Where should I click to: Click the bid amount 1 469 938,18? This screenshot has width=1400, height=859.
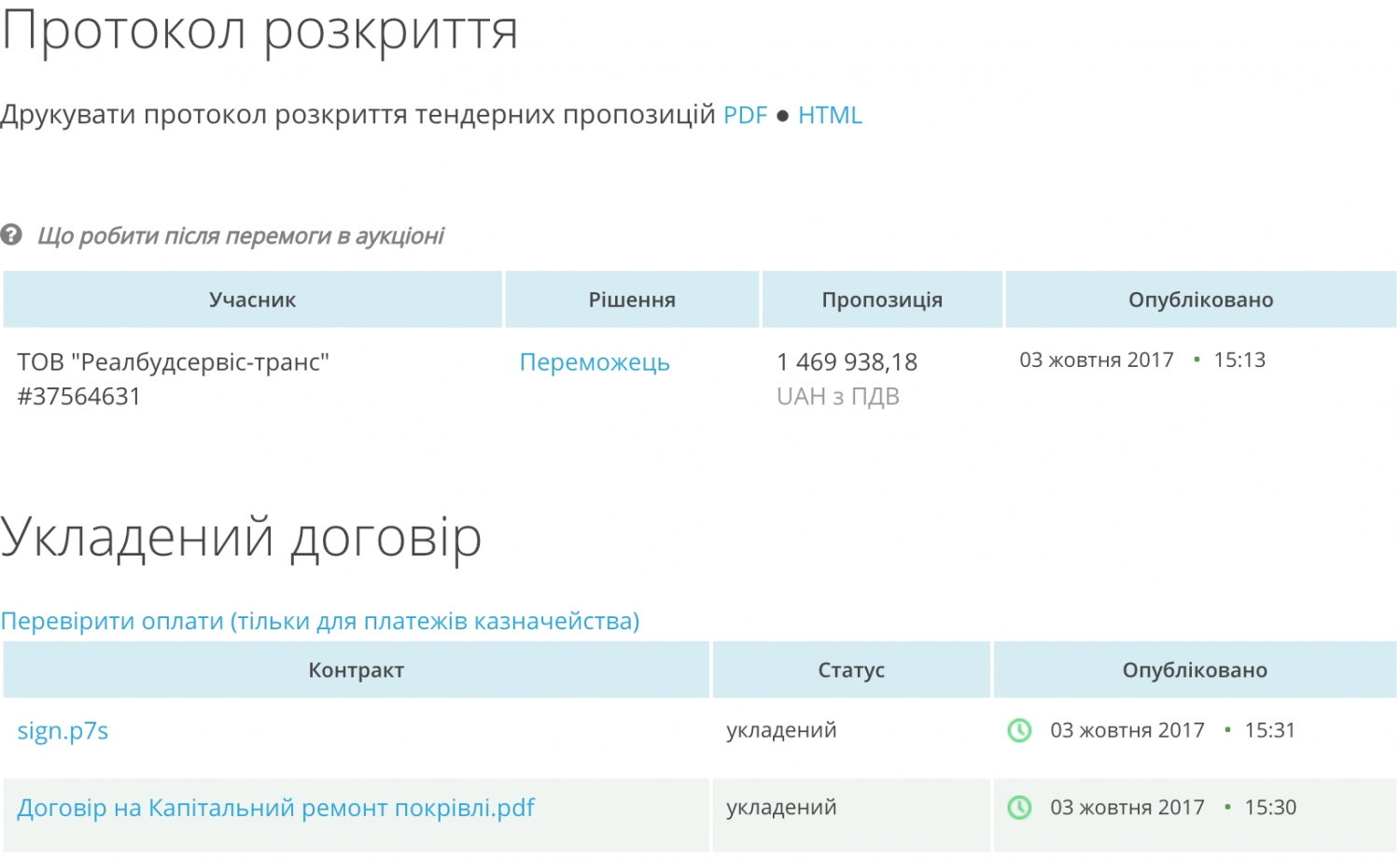[847, 362]
